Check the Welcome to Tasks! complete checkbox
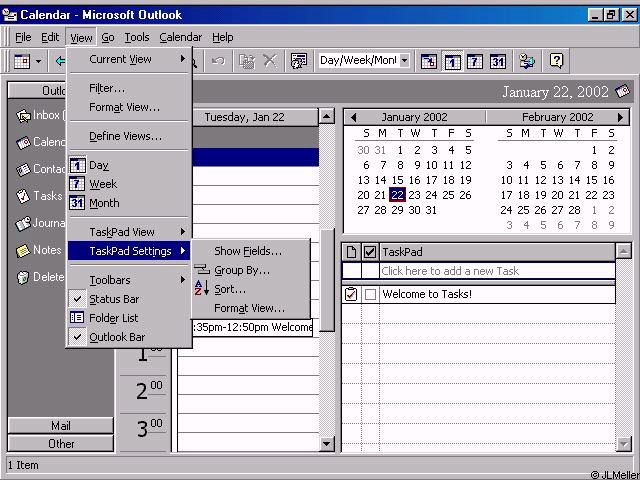 click(x=370, y=294)
